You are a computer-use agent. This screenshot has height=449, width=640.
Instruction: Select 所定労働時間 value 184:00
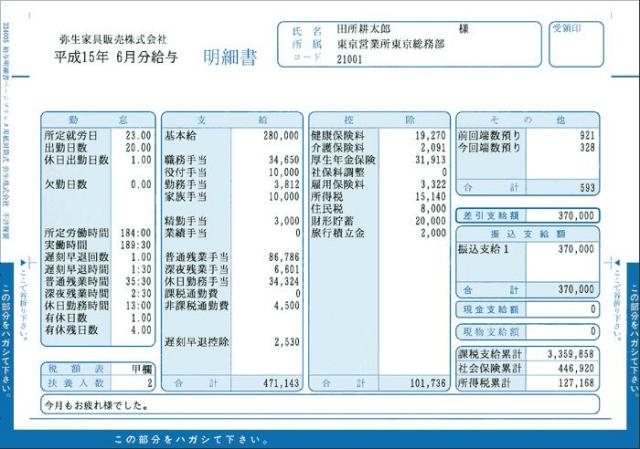coord(136,233)
